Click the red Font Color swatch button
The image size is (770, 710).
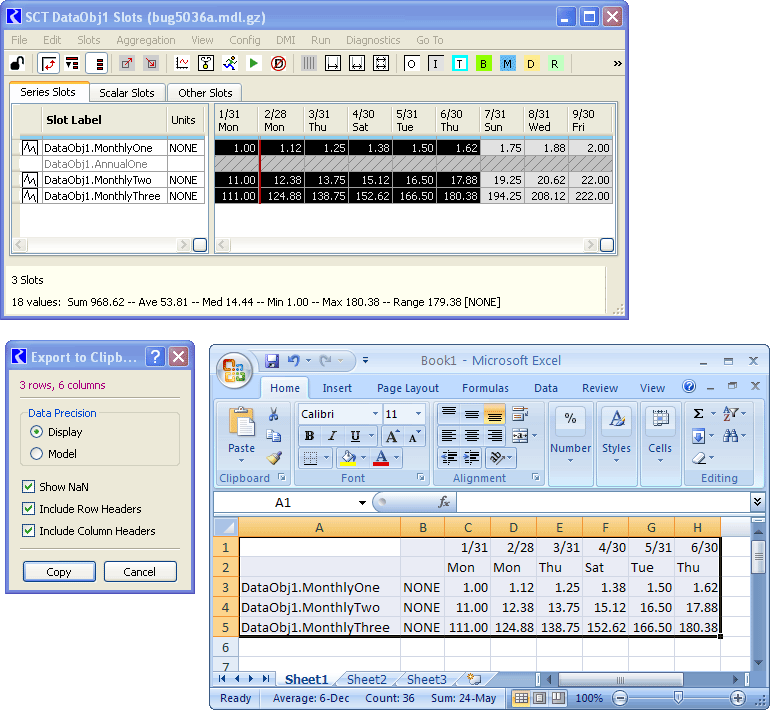click(382, 458)
